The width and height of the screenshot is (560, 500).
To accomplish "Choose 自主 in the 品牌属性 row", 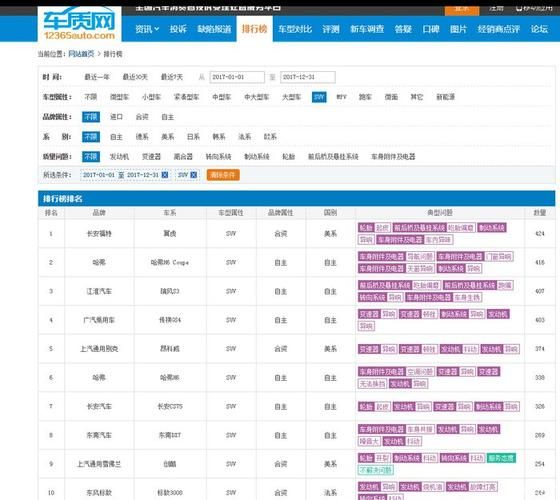I will click(x=168, y=117).
